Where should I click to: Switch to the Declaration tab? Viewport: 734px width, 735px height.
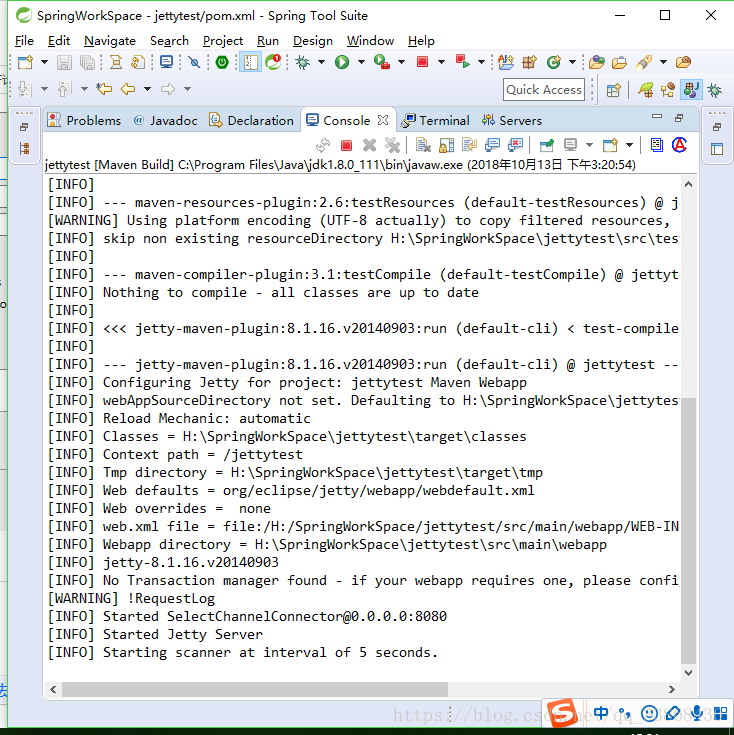coord(251,120)
